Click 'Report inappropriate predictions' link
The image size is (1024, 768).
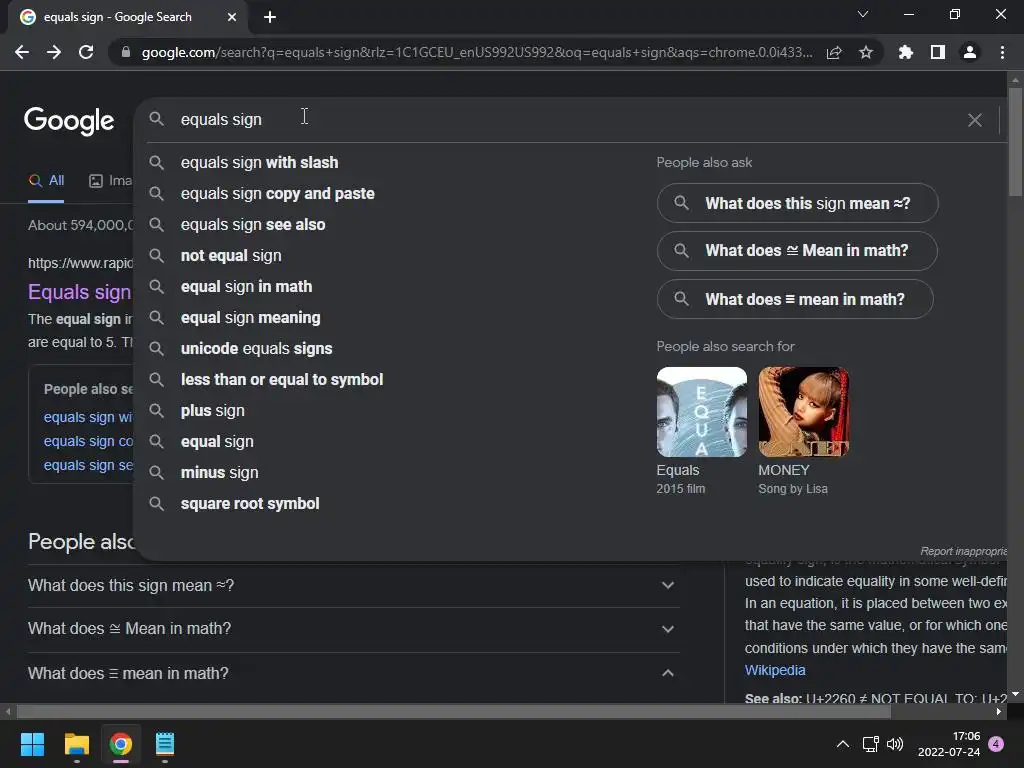coord(963,551)
